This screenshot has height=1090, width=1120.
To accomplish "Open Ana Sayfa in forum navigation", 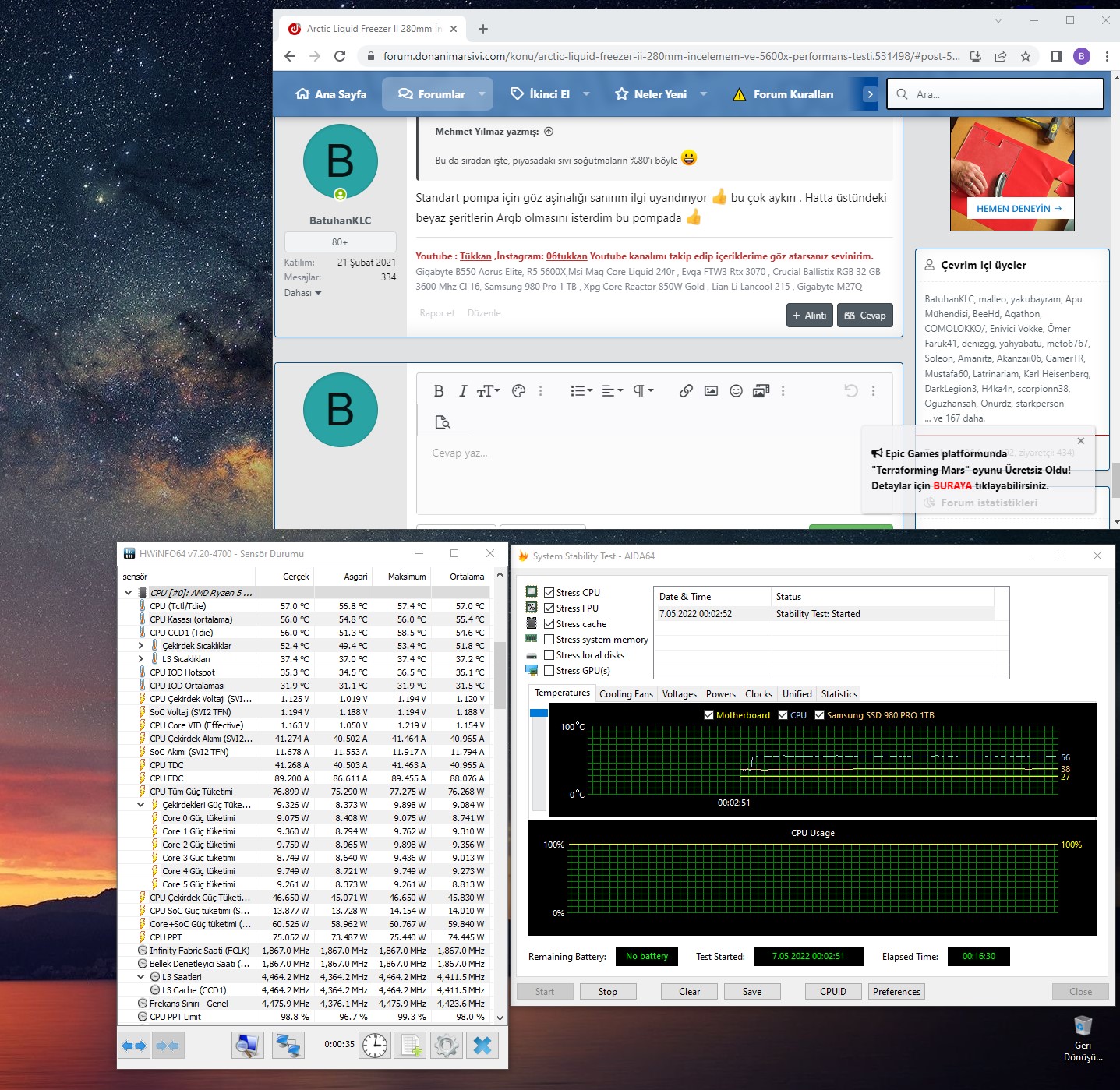I will pyautogui.click(x=331, y=94).
